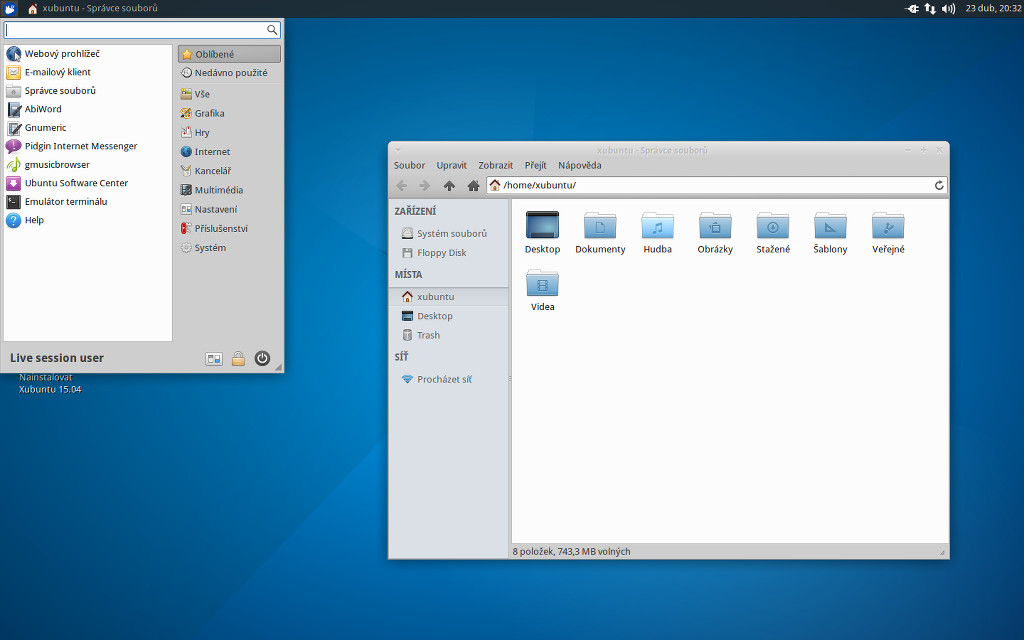Viewport: 1024px width, 640px height.
Task: Show Nedávno použité applications
Action: point(229,72)
